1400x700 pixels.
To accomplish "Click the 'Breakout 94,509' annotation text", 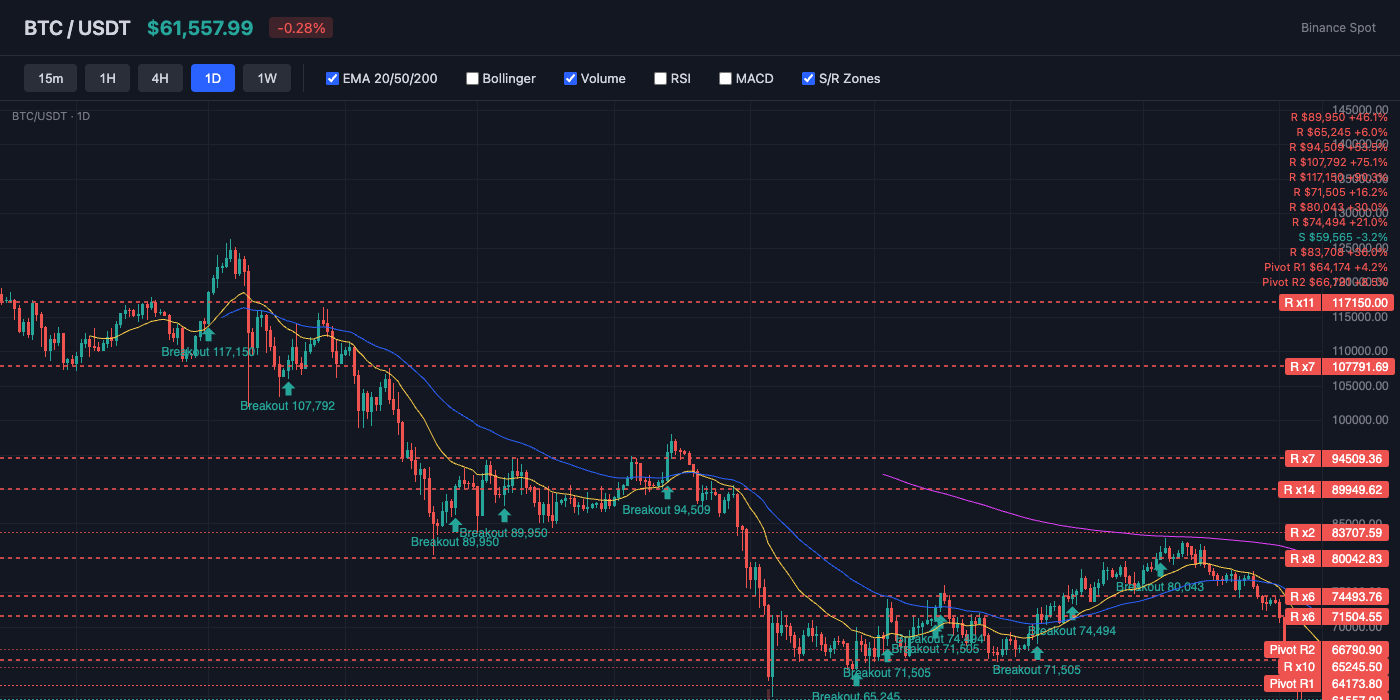I will coord(666,510).
